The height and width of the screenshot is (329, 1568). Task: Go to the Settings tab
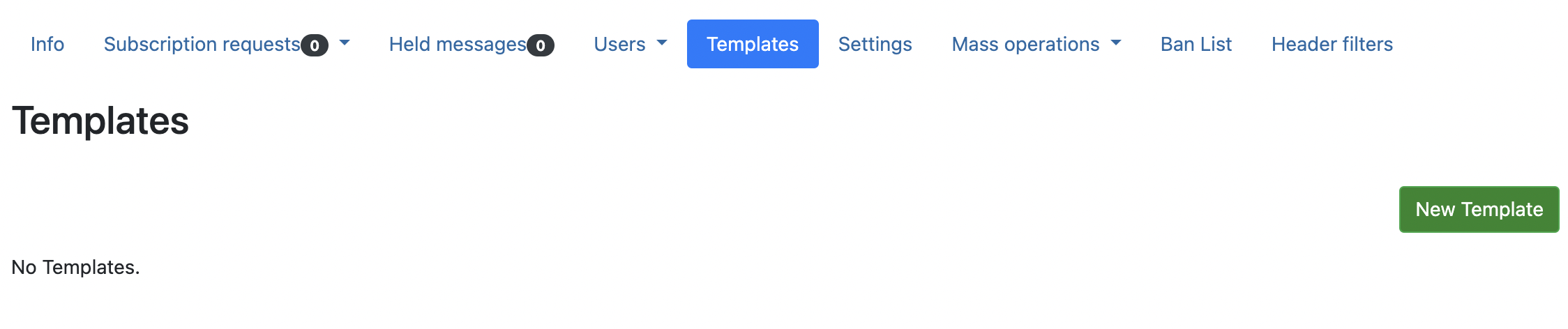pyautogui.click(x=875, y=44)
